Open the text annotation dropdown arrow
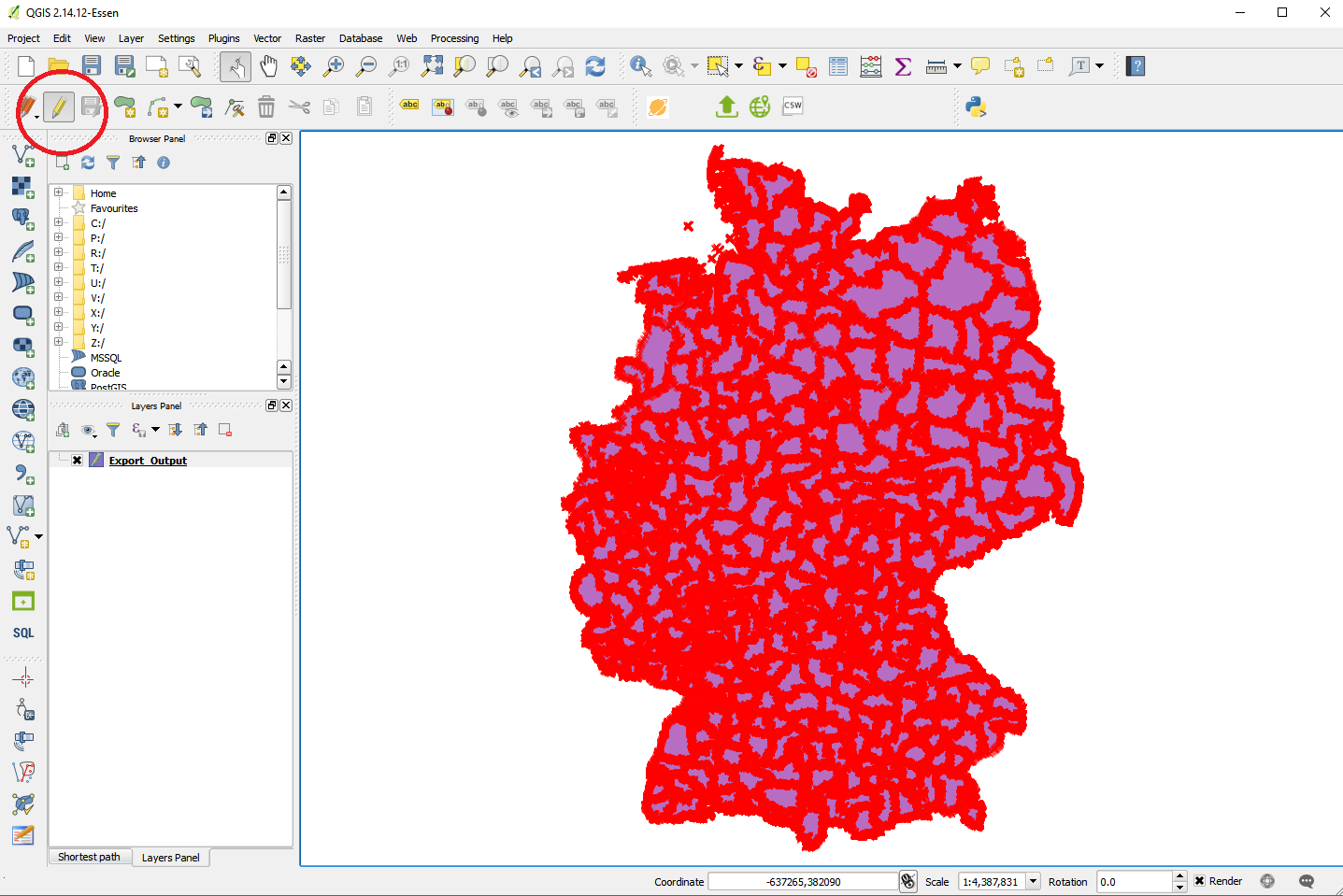Image resolution: width=1343 pixels, height=896 pixels. click(1099, 66)
